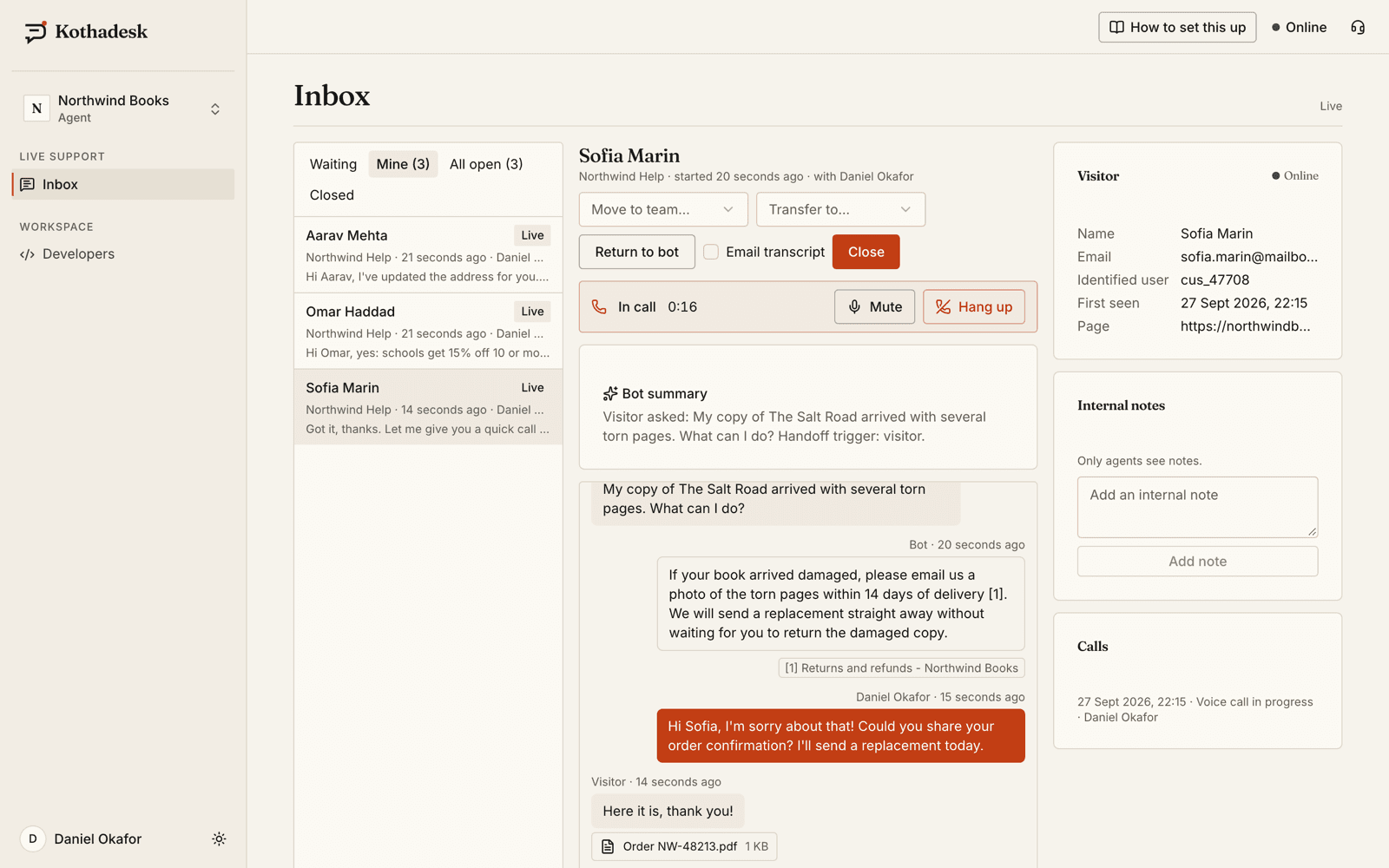Screen dimensions: 1389x868
Task: Enable the Email transcript checkbox
Action: [x=711, y=252]
